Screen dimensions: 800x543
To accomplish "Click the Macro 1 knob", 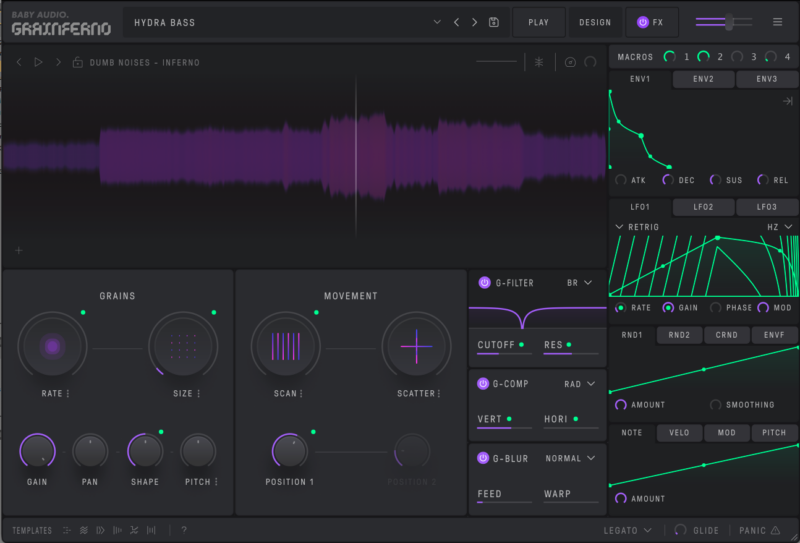I will tap(669, 57).
